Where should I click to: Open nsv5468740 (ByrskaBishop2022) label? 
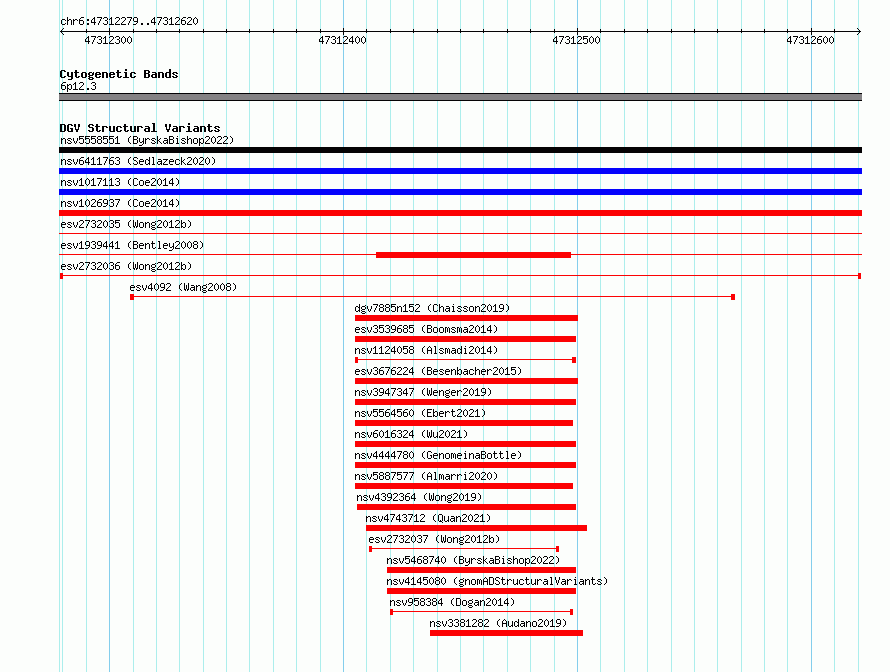[473, 560]
